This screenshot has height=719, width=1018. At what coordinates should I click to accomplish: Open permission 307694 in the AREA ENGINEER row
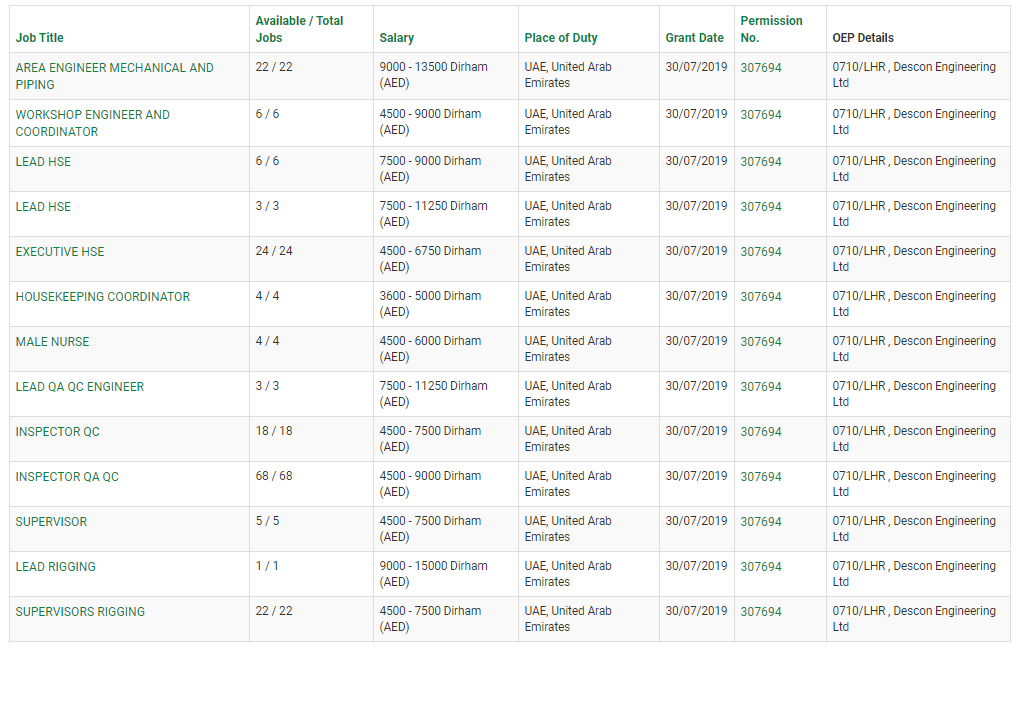[x=761, y=68]
